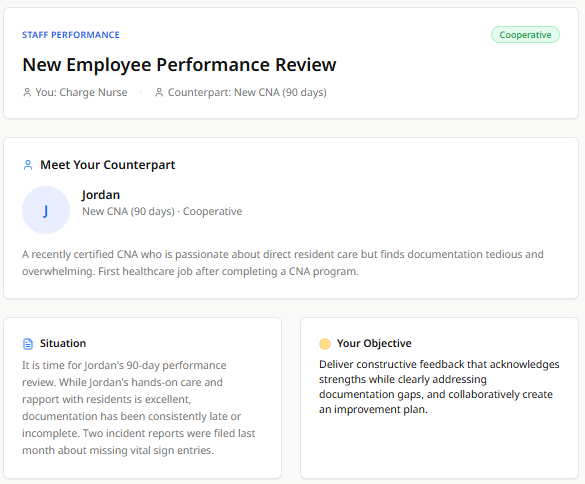This screenshot has height=484, width=585.
Task: Click the blue user icon next to Meet Your Counterpart
Action: pos(28,165)
